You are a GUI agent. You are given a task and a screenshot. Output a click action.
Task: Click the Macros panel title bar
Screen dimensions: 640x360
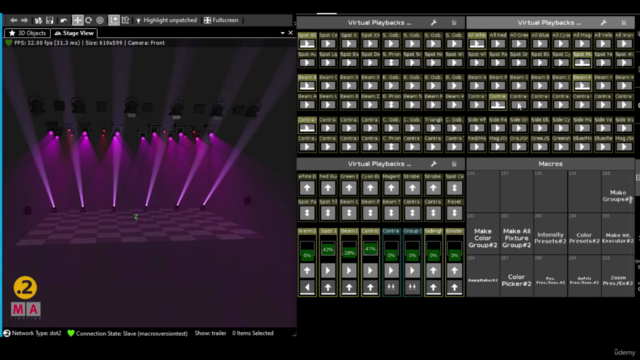pos(550,164)
